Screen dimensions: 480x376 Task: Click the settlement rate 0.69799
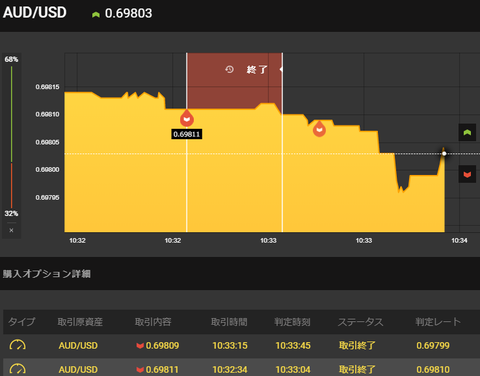point(433,346)
